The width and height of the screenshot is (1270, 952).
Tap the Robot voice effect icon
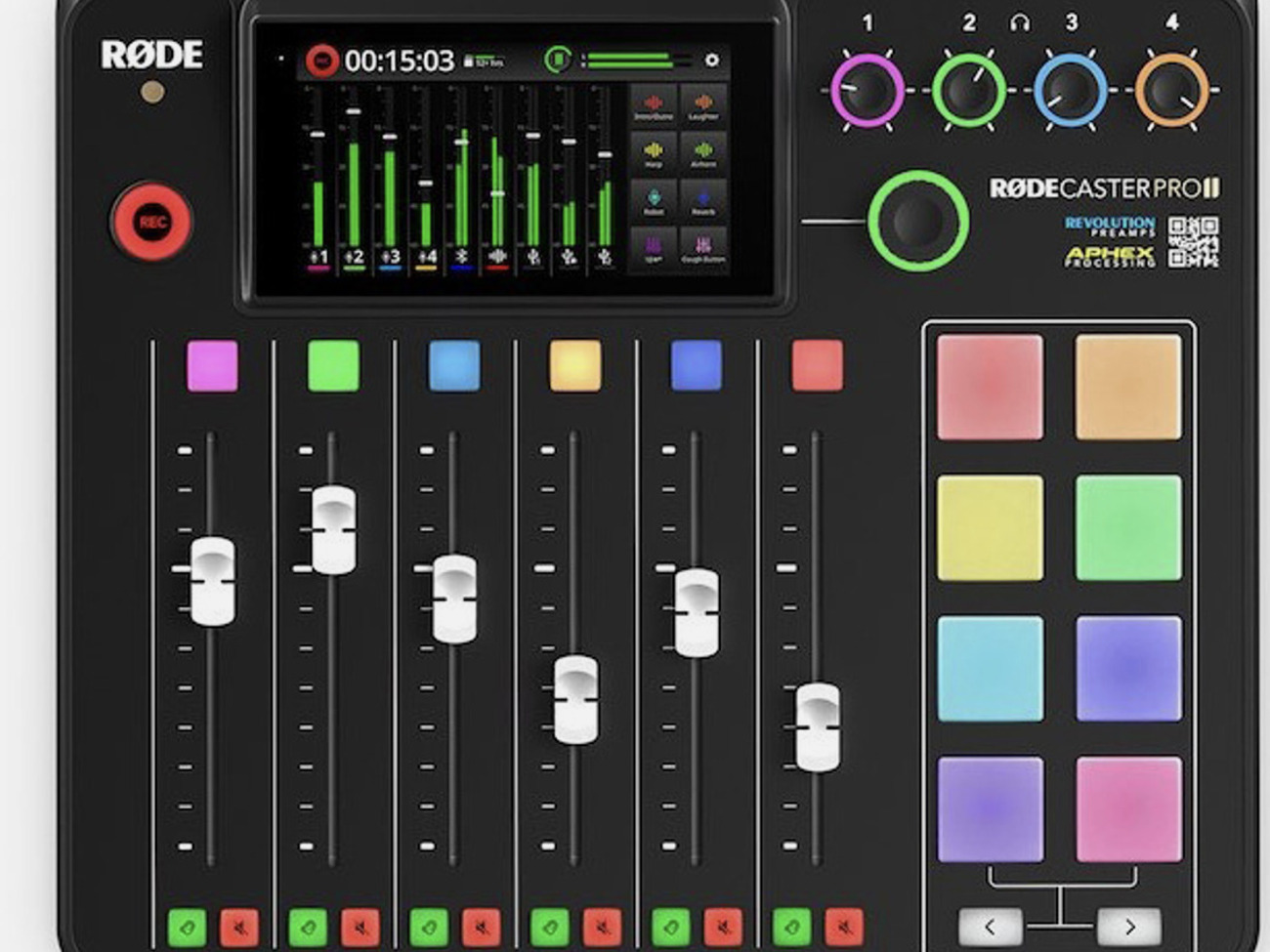(655, 198)
